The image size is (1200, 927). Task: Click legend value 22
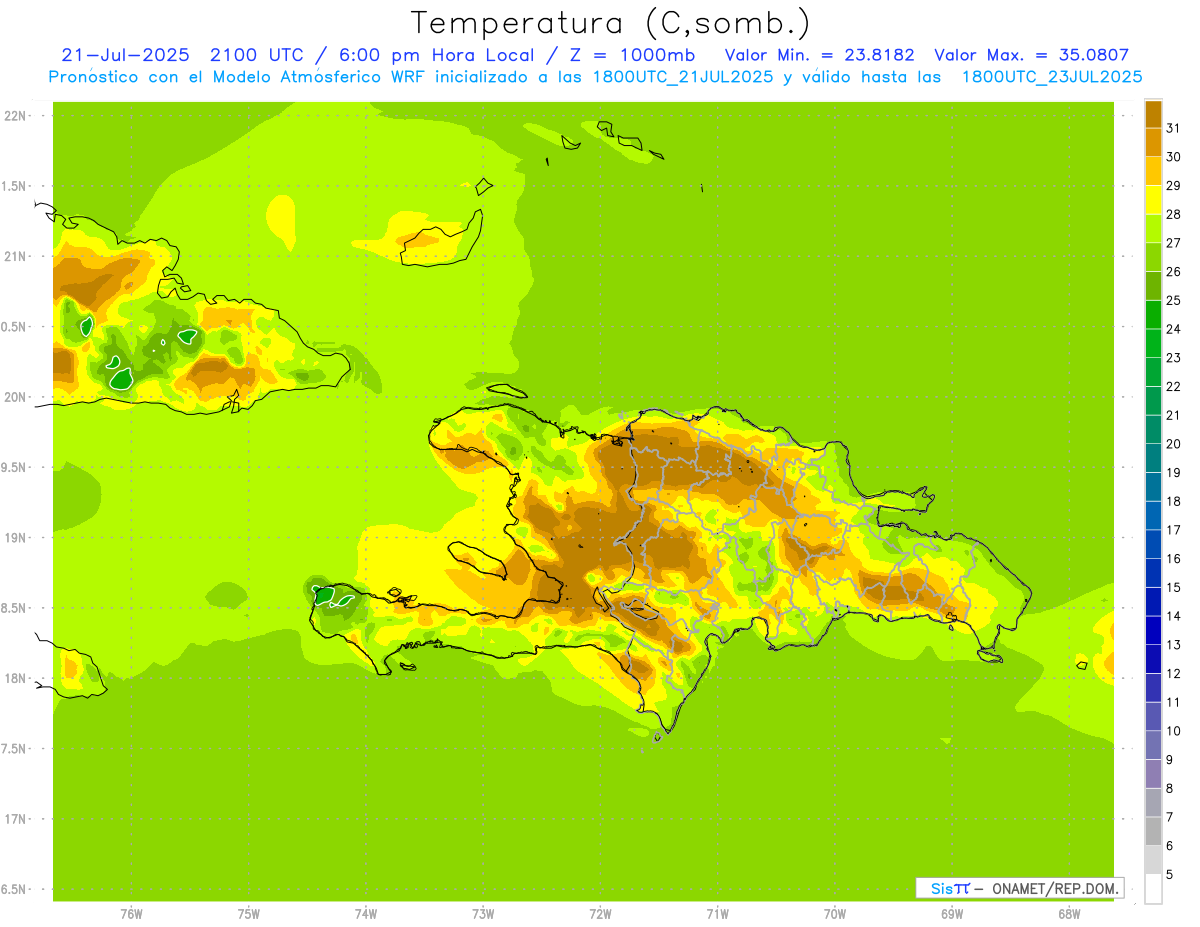(x=1173, y=387)
